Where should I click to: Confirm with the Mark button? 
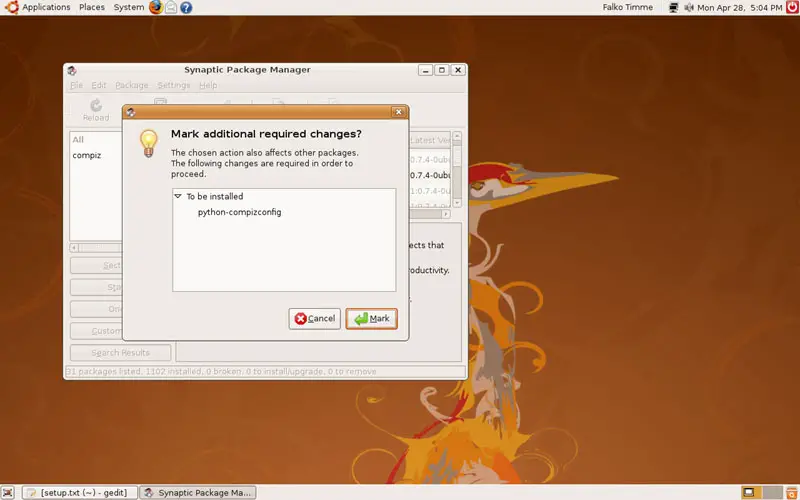371,319
